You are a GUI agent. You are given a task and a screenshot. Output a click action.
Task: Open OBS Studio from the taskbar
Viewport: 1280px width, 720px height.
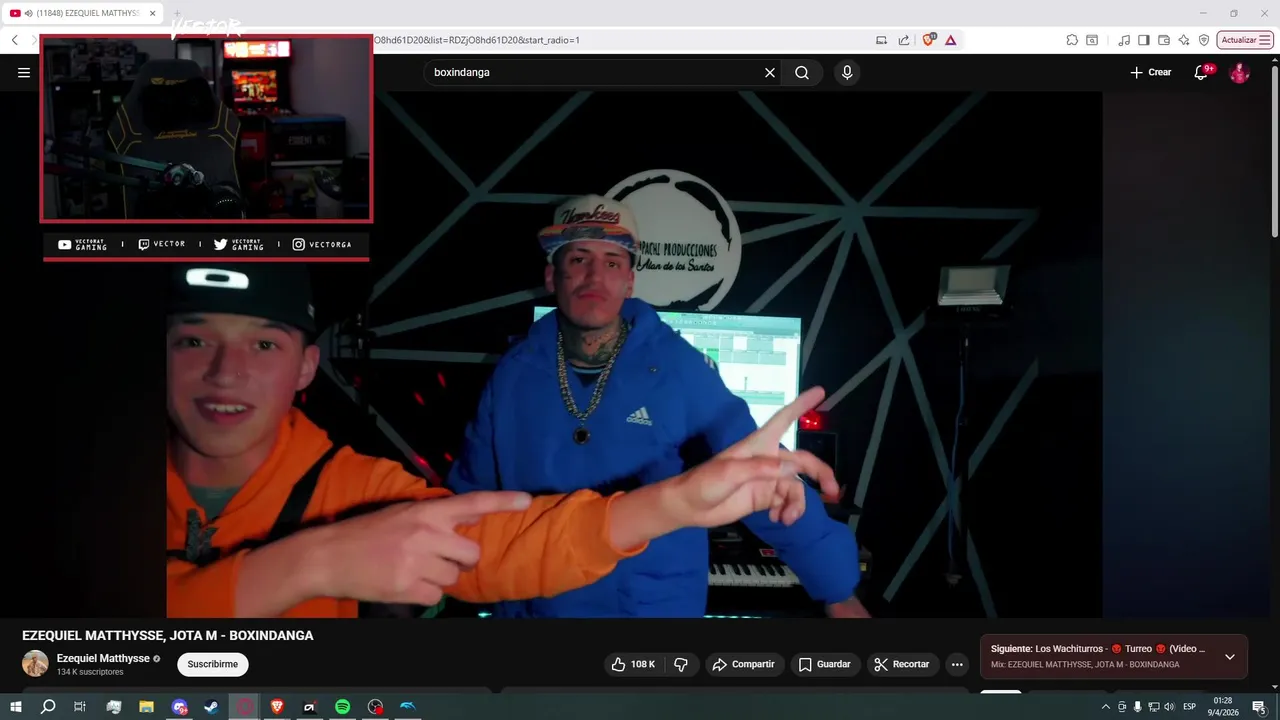[375, 707]
